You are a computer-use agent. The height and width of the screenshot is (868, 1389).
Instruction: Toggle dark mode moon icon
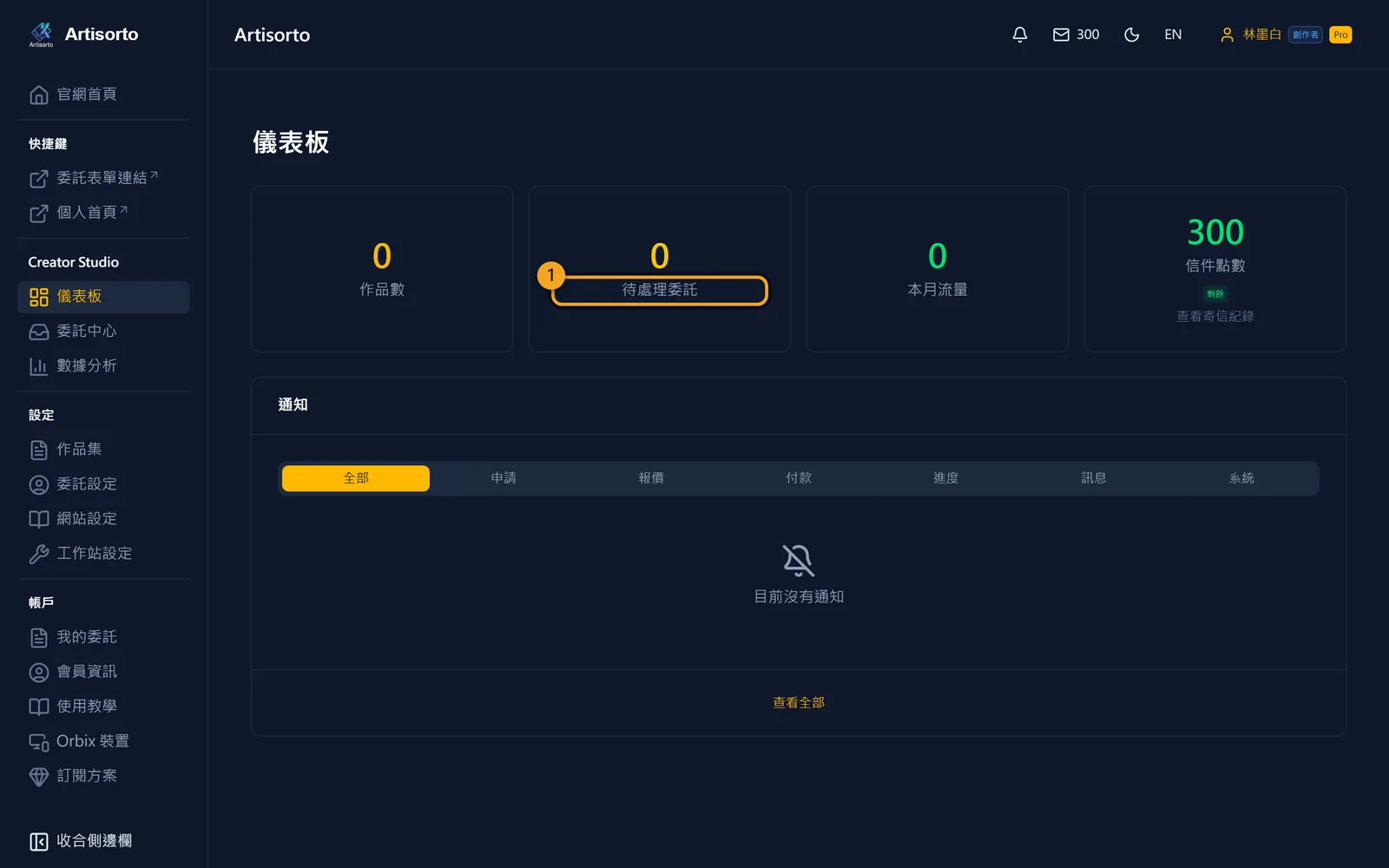tap(1131, 35)
